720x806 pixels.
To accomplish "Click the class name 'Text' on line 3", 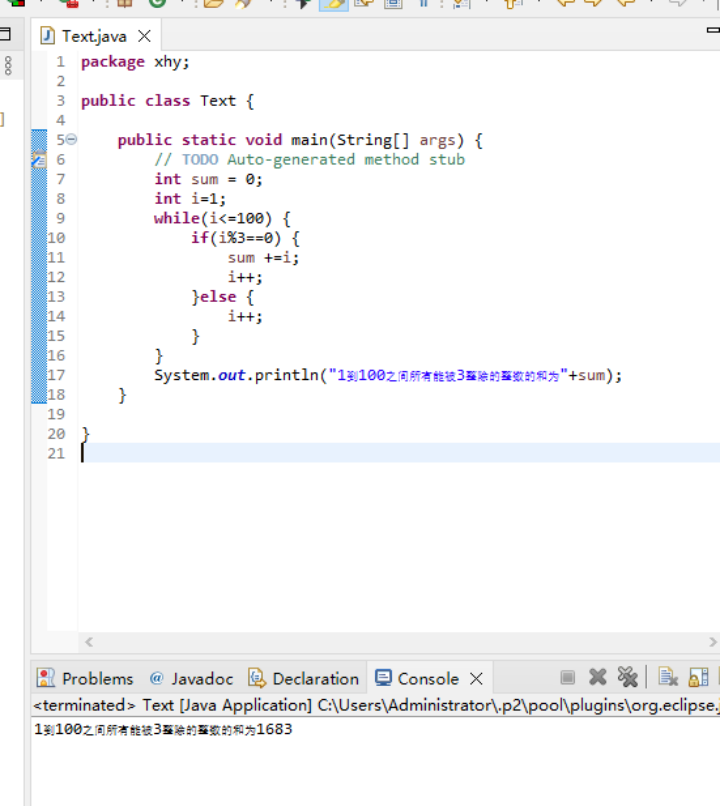I will pyautogui.click(x=218, y=101).
